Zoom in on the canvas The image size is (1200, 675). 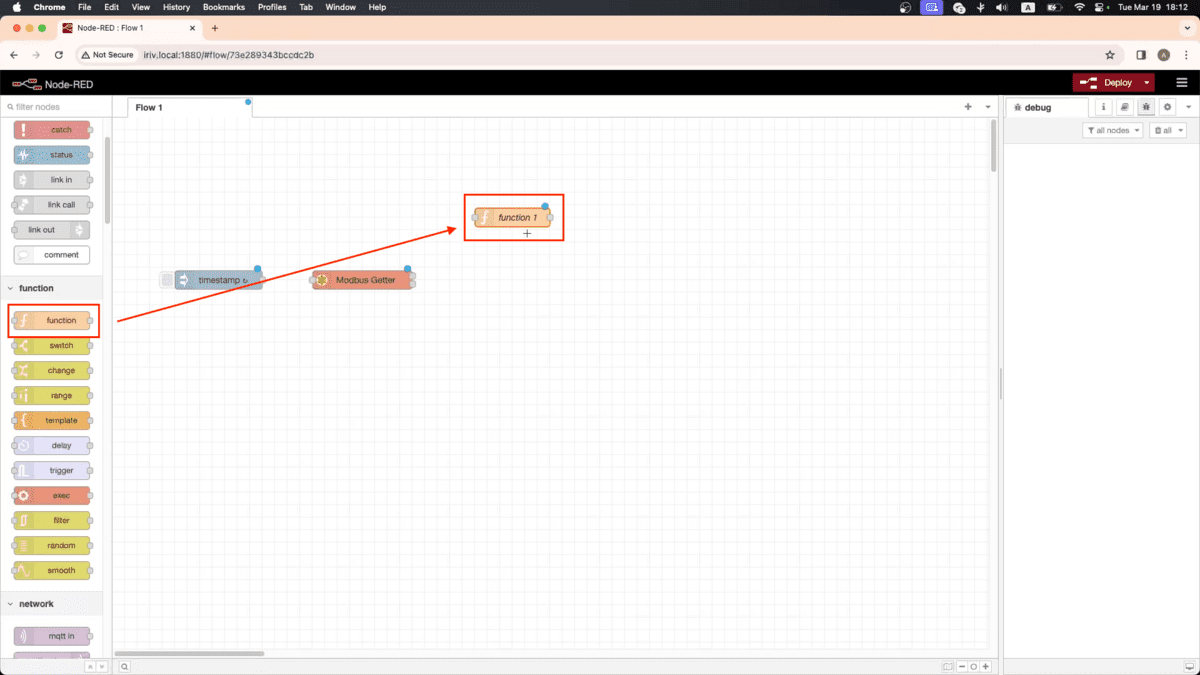[986, 666]
